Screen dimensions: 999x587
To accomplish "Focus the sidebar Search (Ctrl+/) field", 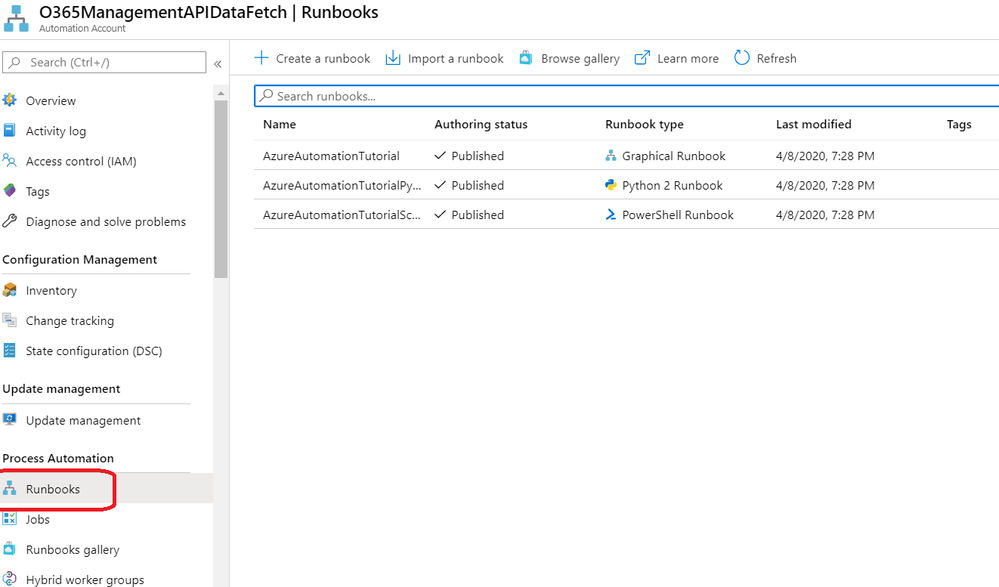I will click(x=104, y=62).
